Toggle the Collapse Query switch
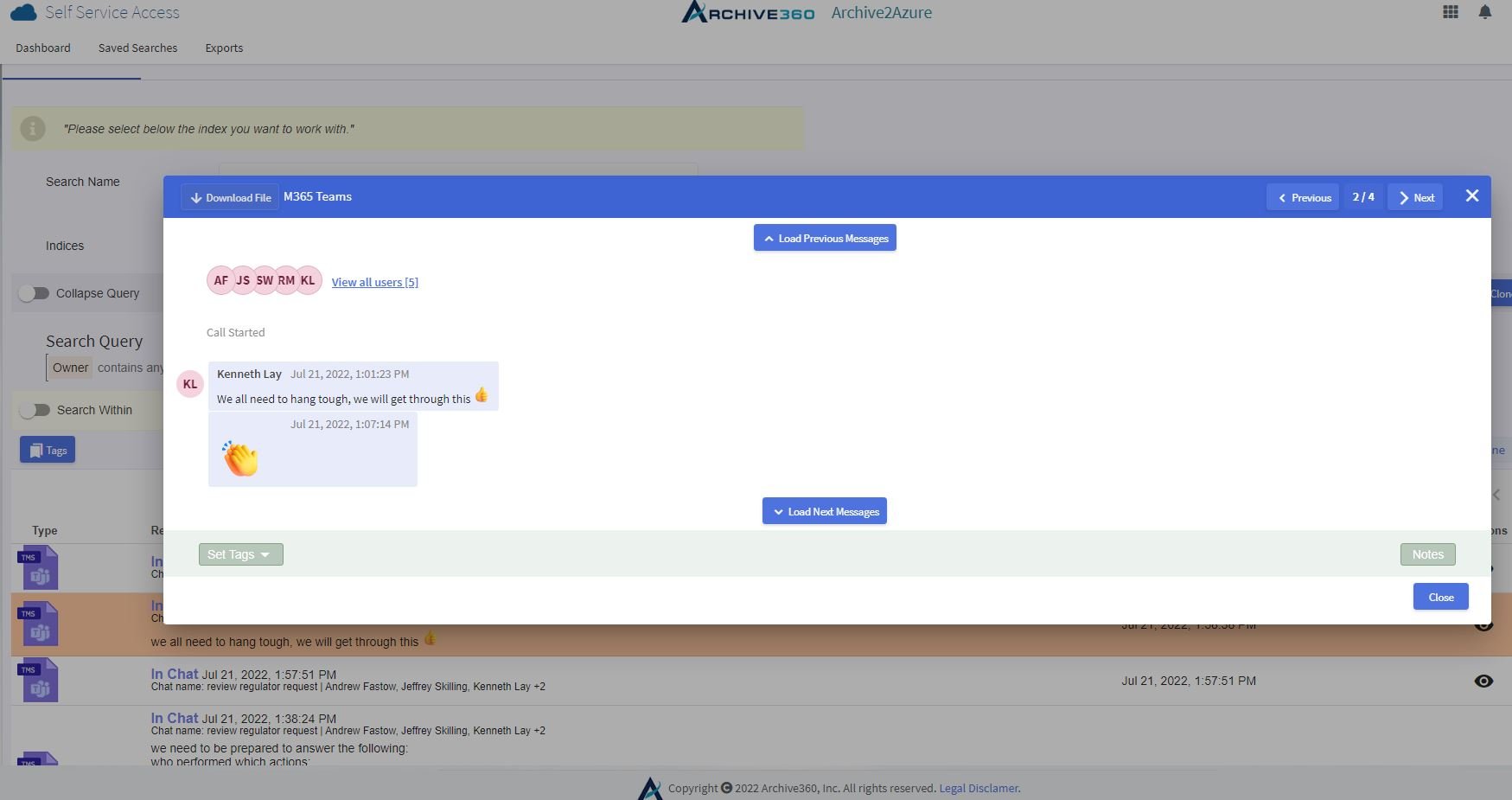Viewport: 1512px width, 800px height. click(x=34, y=293)
